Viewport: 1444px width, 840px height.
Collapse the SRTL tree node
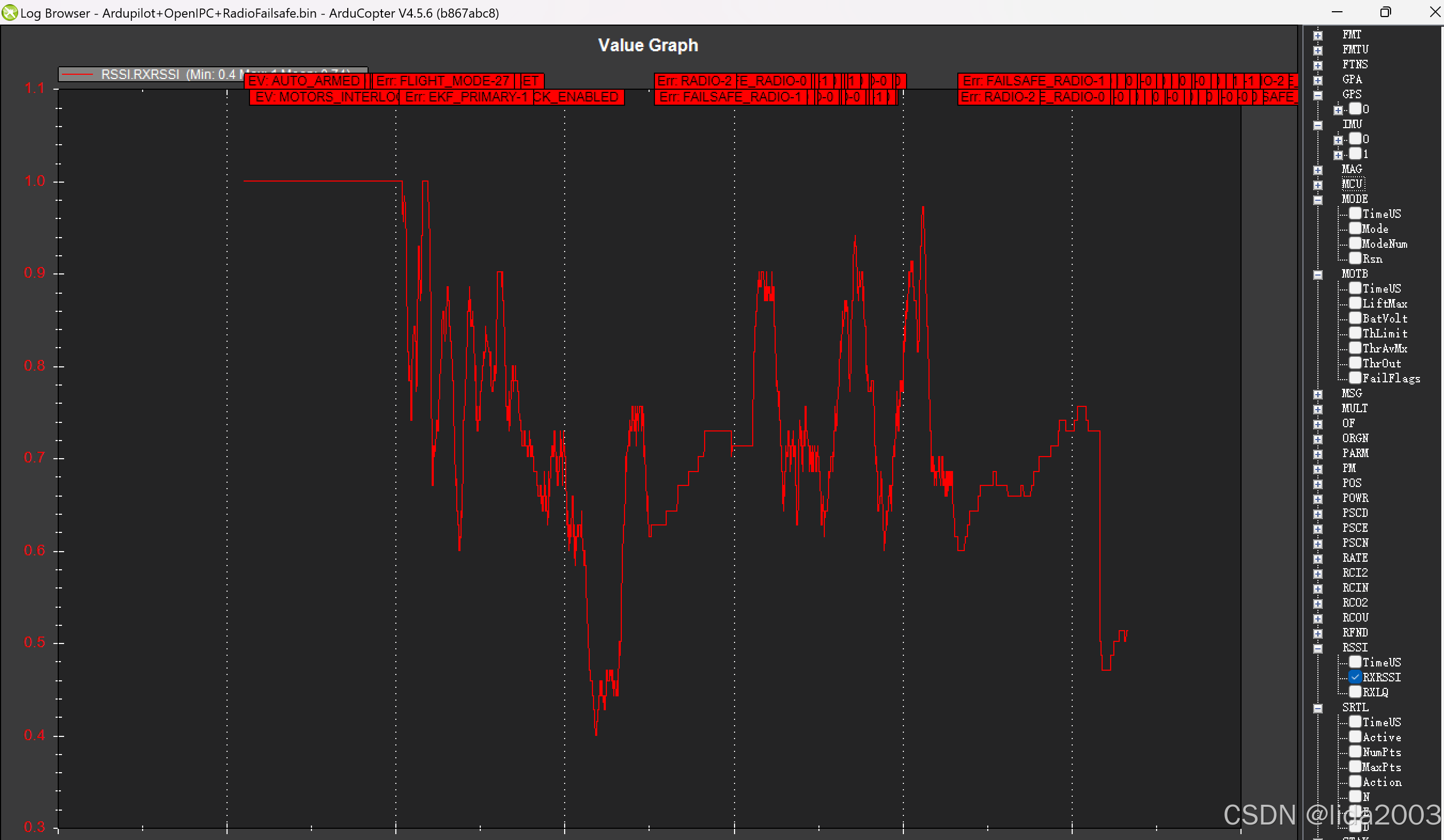(1318, 708)
